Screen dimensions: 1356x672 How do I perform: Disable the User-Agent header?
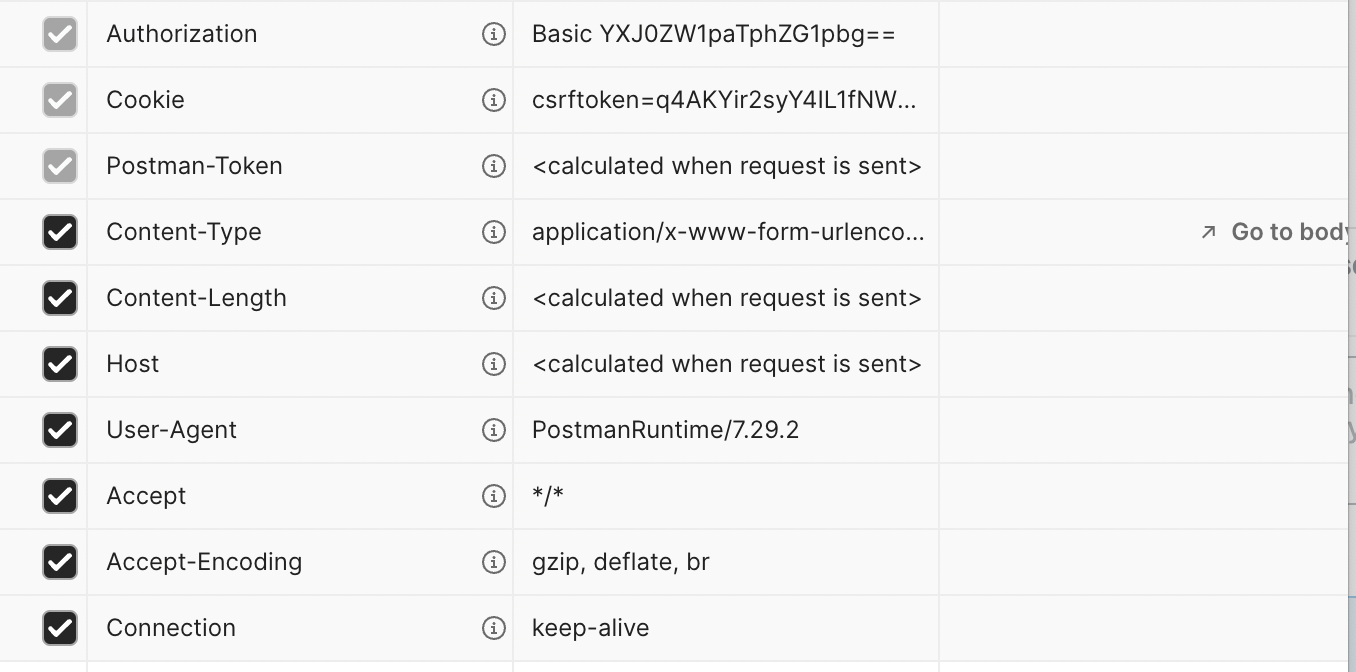[60, 430]
